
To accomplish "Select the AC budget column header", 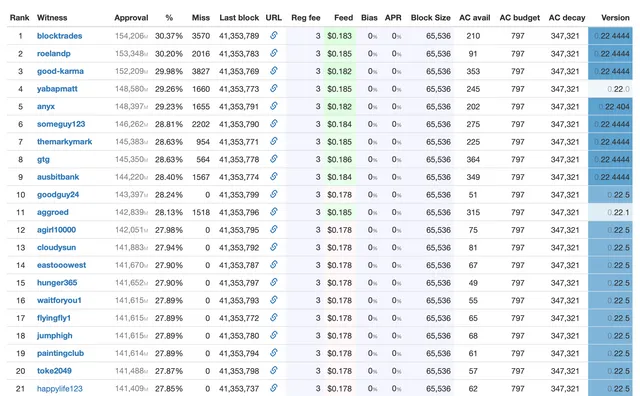I will click(520, 18).
